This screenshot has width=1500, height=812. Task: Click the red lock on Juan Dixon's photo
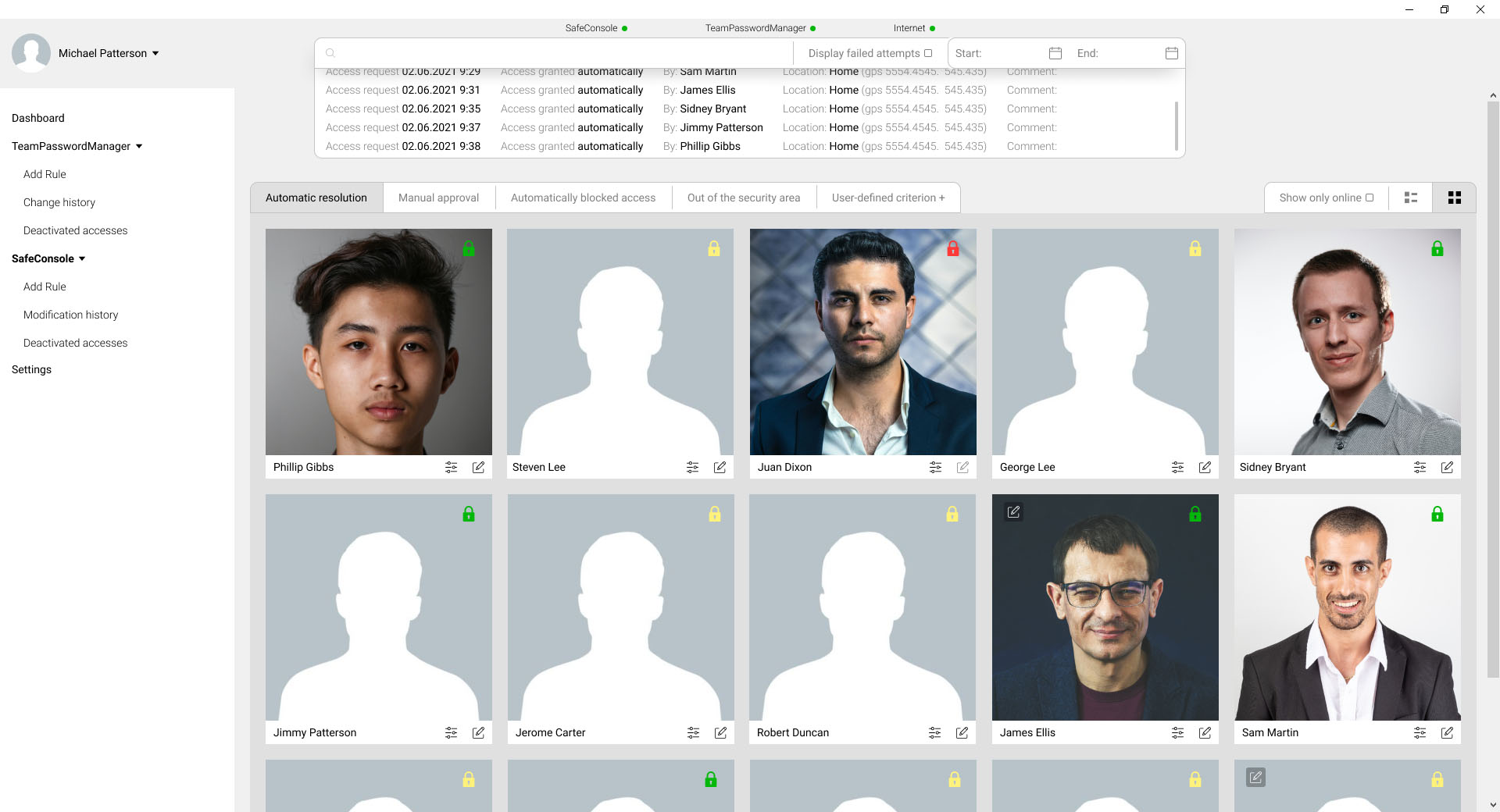point(953,248)
